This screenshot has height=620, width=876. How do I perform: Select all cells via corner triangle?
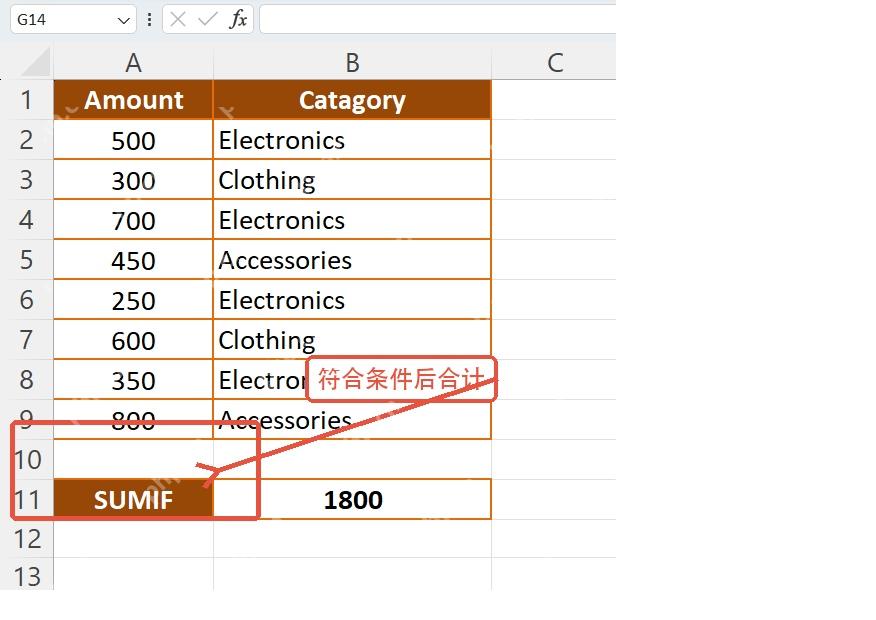pyautogui.click(x=35, y=62)
